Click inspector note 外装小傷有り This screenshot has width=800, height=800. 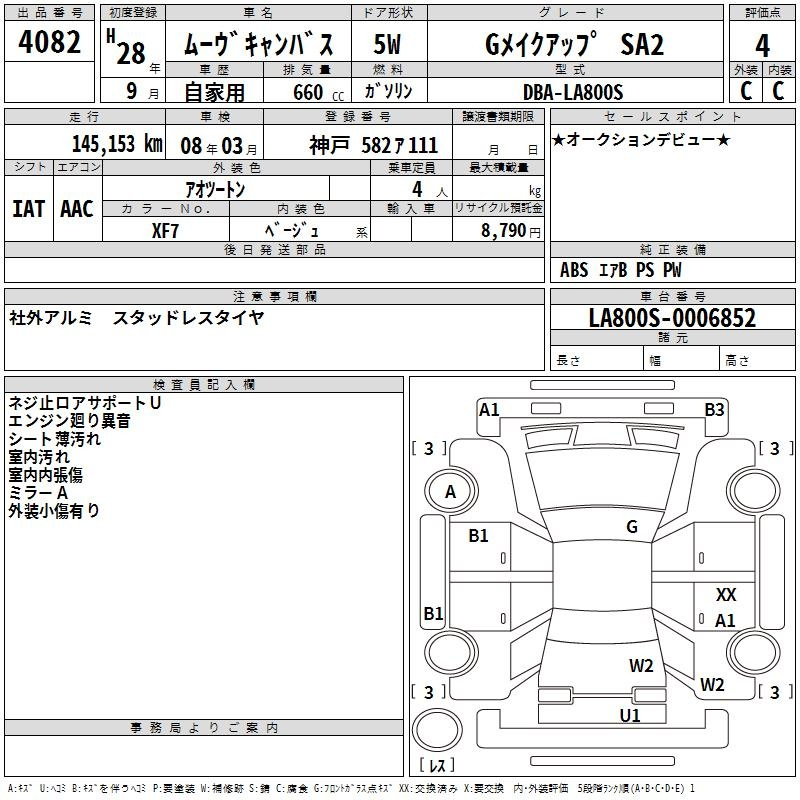click(x=54, y=511)
